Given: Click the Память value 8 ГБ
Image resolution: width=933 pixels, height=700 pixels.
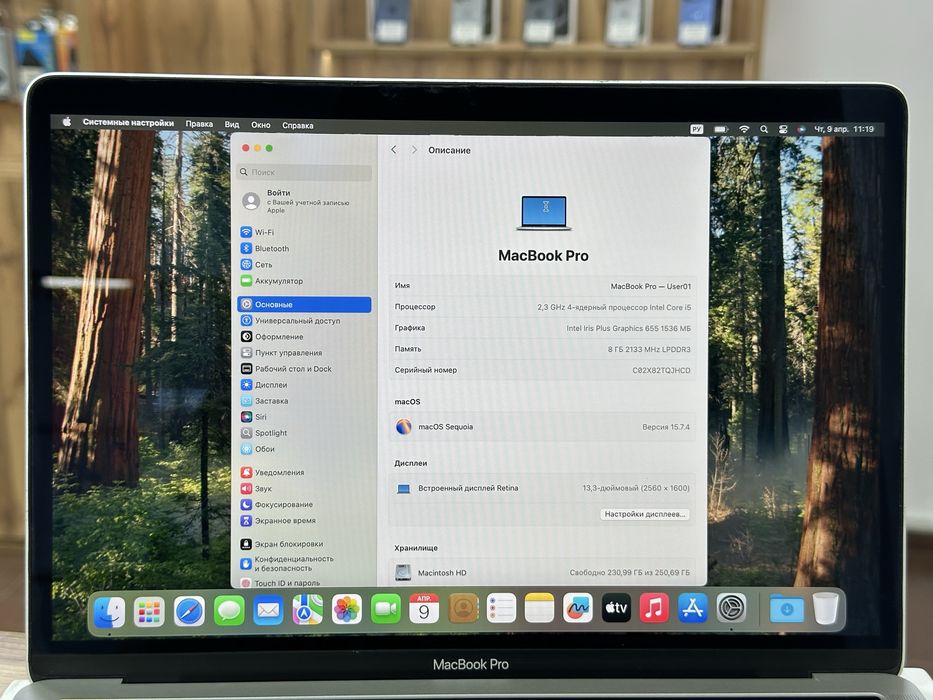Looking at the screenshot, I should tap(649, 349).
